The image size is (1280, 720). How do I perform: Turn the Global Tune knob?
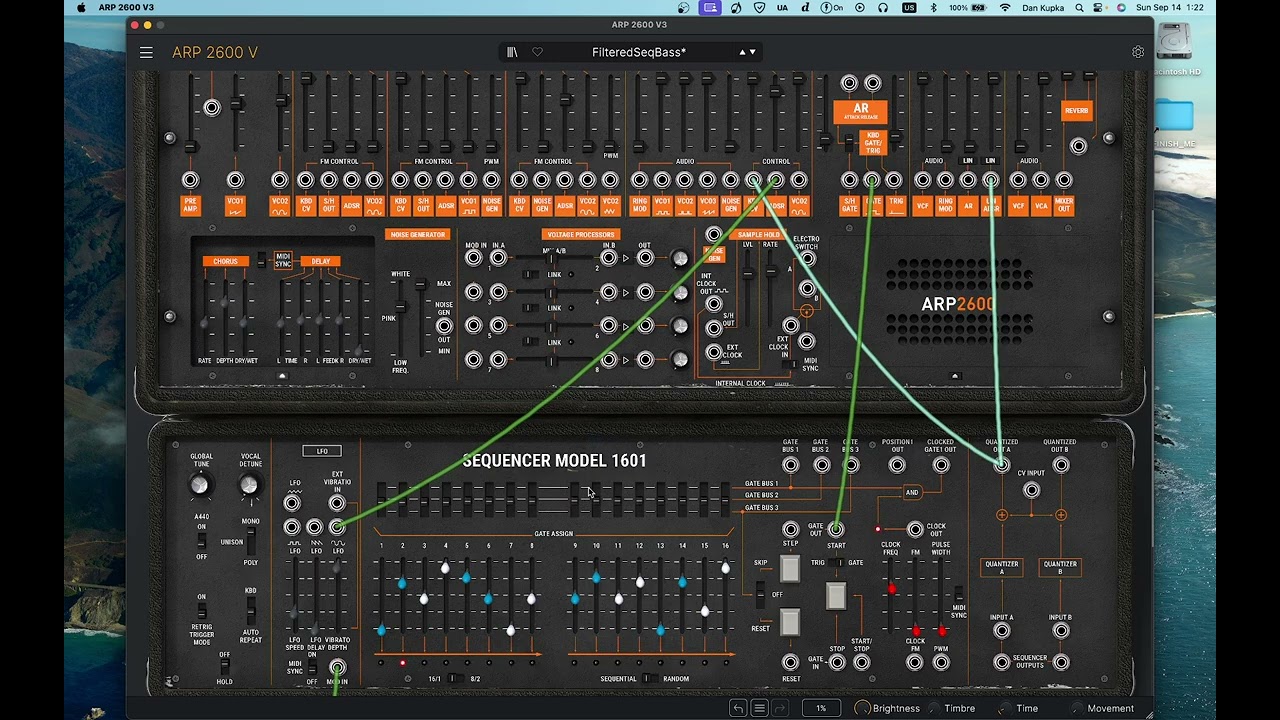click(200, 485)
